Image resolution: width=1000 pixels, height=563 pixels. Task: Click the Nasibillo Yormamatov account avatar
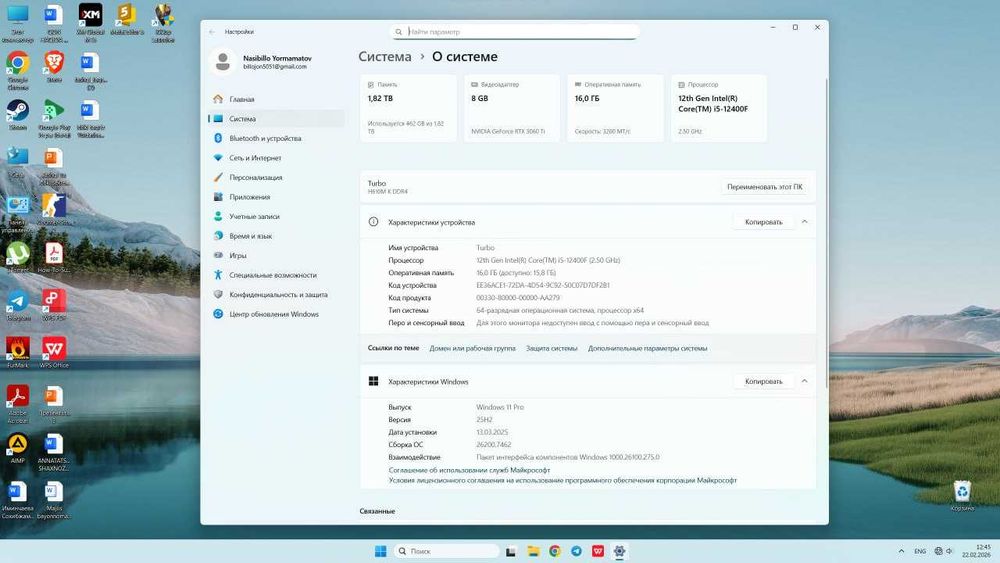click(223, 62)
